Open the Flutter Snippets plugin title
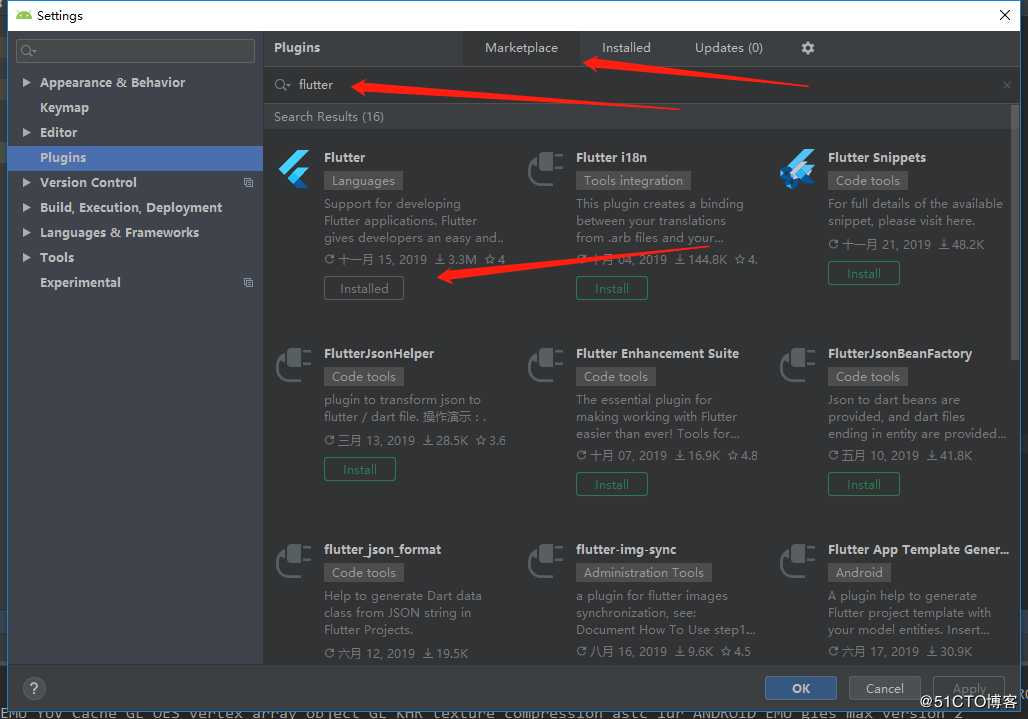Viewport: 1028px width, 719px height. pyautogui.click(x=877, y=157)
